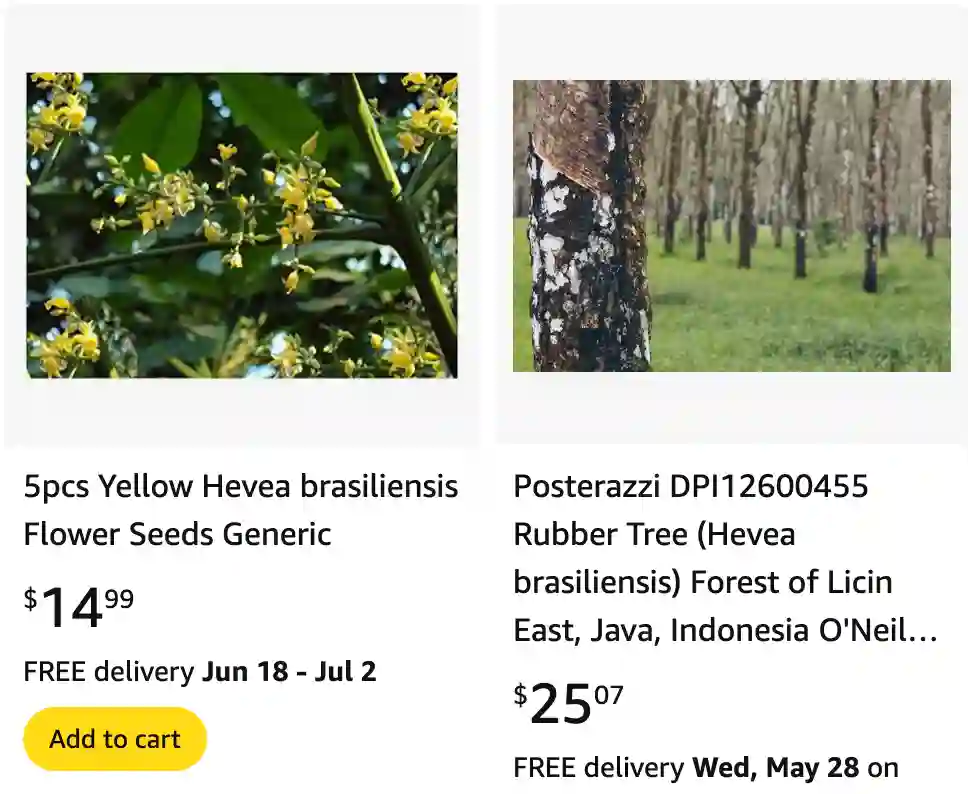Open the 5pcs Yellow Hevea brasiliensis Flower Seeds listing
The image size is (968, 794).
click(240, 510)
